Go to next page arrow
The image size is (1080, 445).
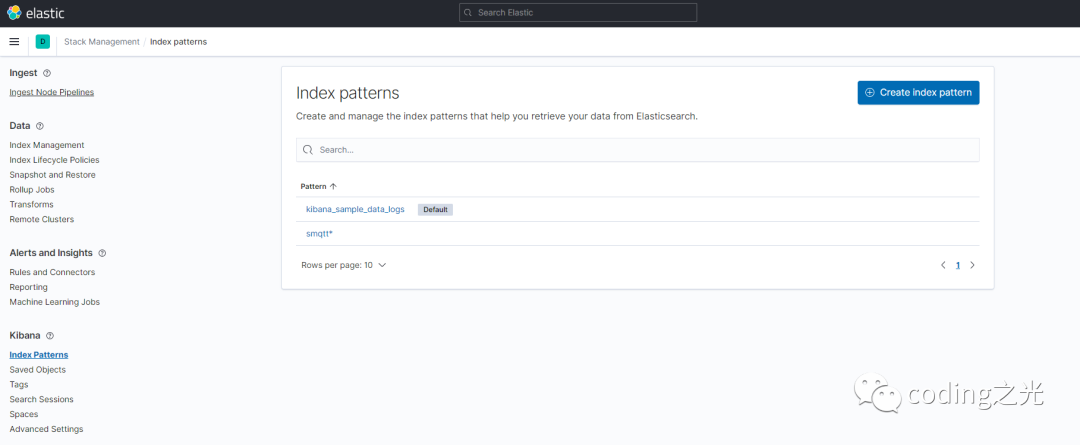click(x=972, y=265)
